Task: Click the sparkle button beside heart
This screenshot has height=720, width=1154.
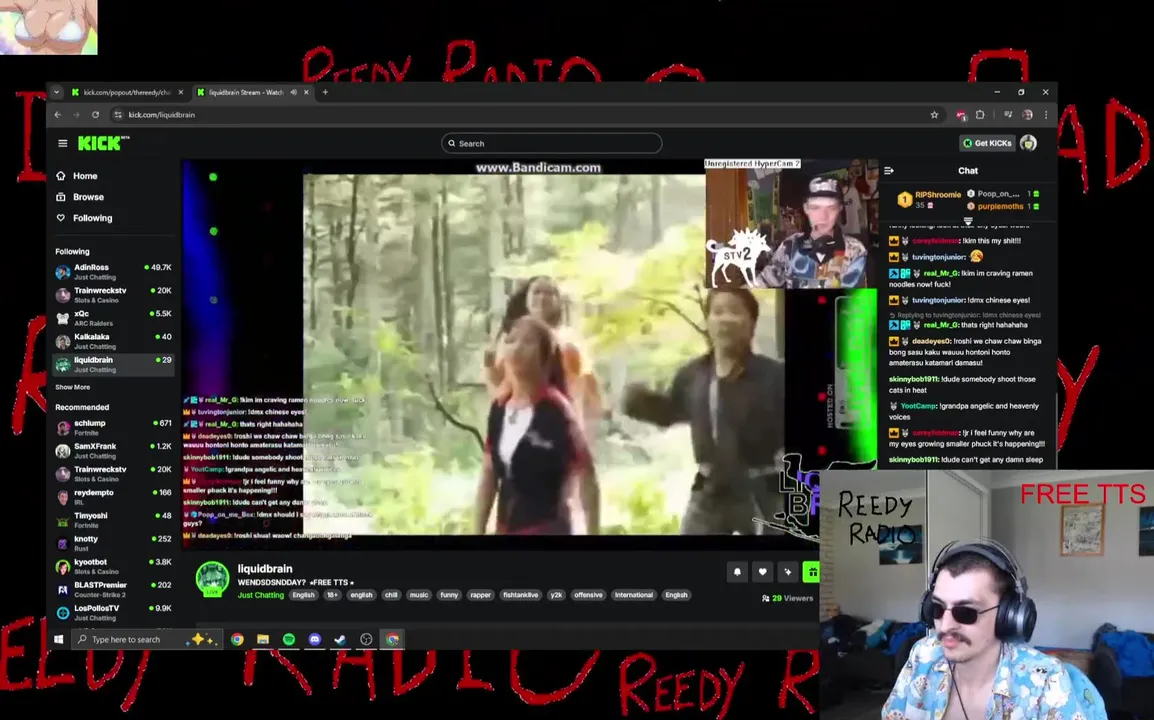Action: [x=787, y=571]
